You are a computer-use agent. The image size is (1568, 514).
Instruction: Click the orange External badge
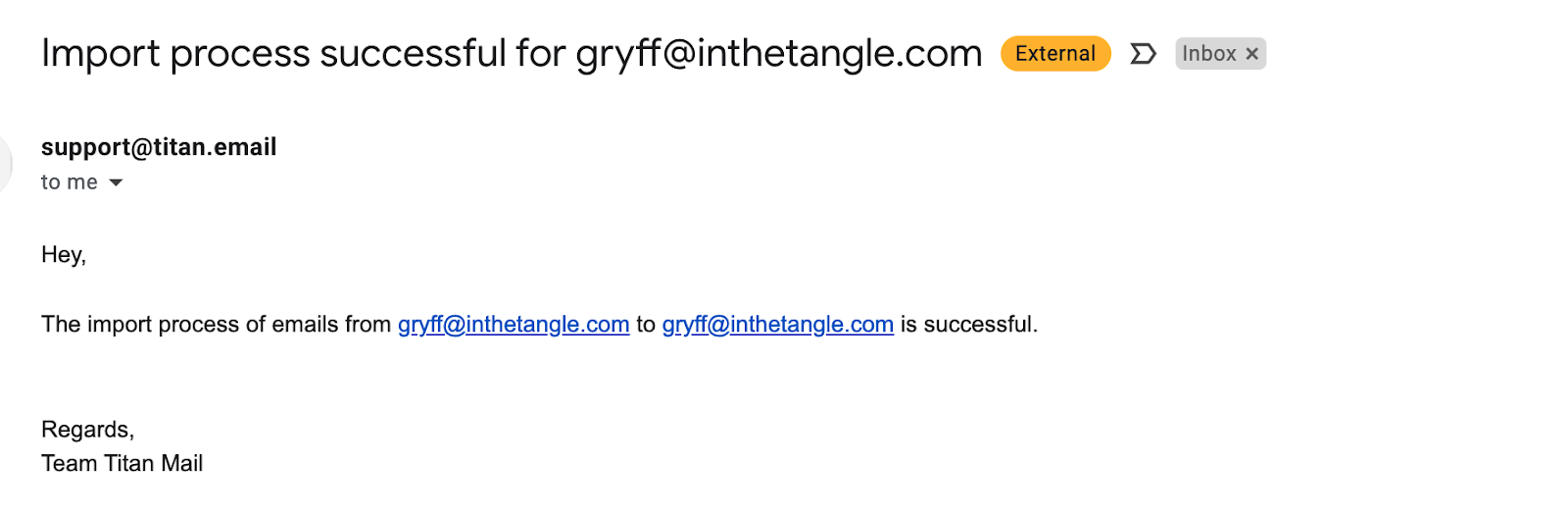[x=1054, y=54]
